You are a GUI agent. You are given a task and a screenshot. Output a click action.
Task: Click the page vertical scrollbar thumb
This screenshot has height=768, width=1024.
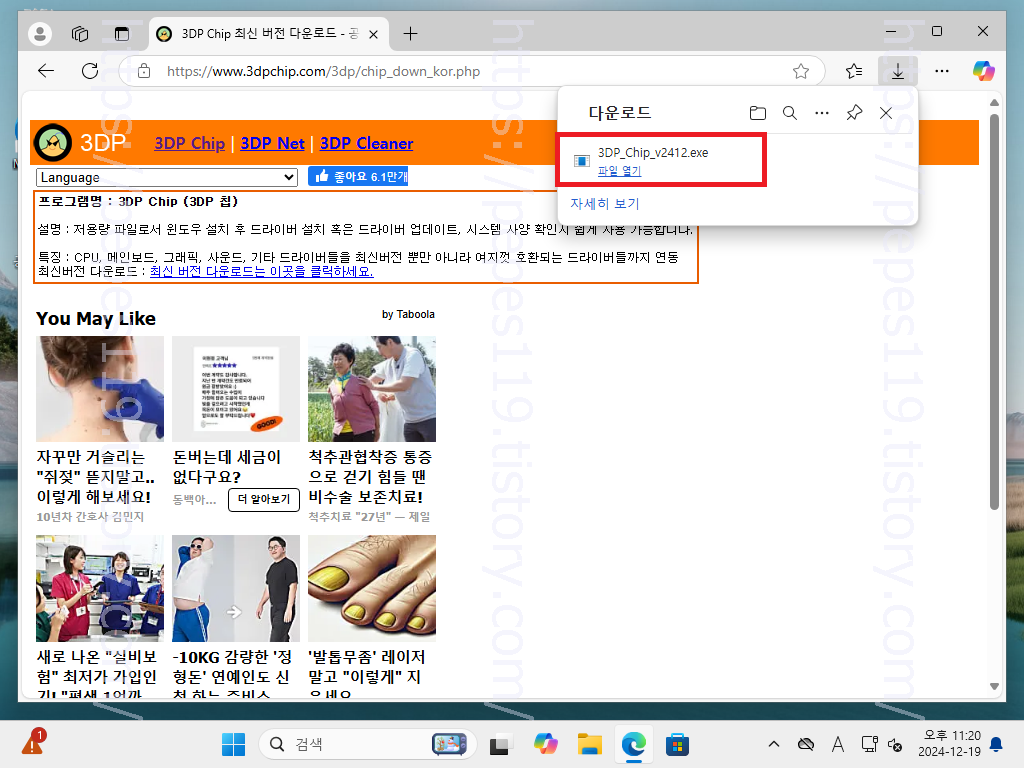click(x=994, y=312)
